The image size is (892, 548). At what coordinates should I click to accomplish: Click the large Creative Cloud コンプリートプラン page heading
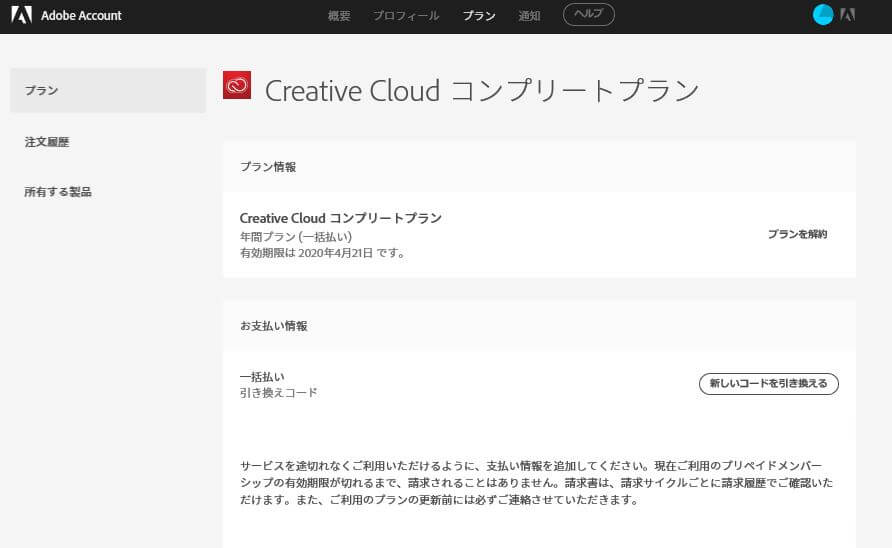(481, 91)
